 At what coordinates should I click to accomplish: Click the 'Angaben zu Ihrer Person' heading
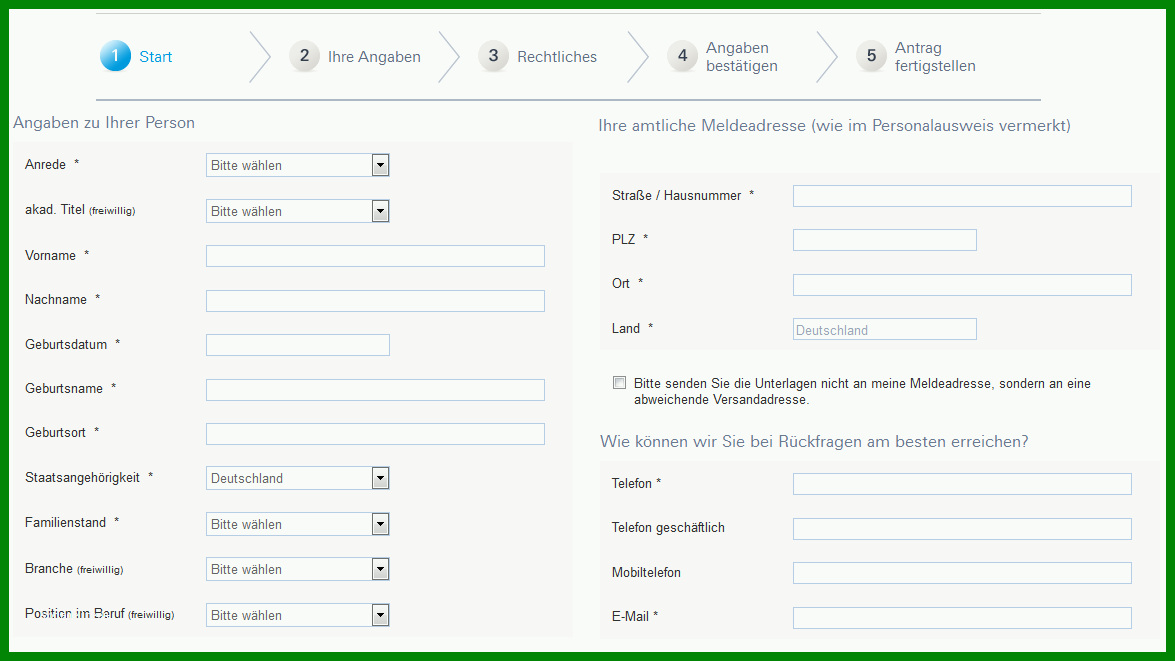click(x=104, y=123)
